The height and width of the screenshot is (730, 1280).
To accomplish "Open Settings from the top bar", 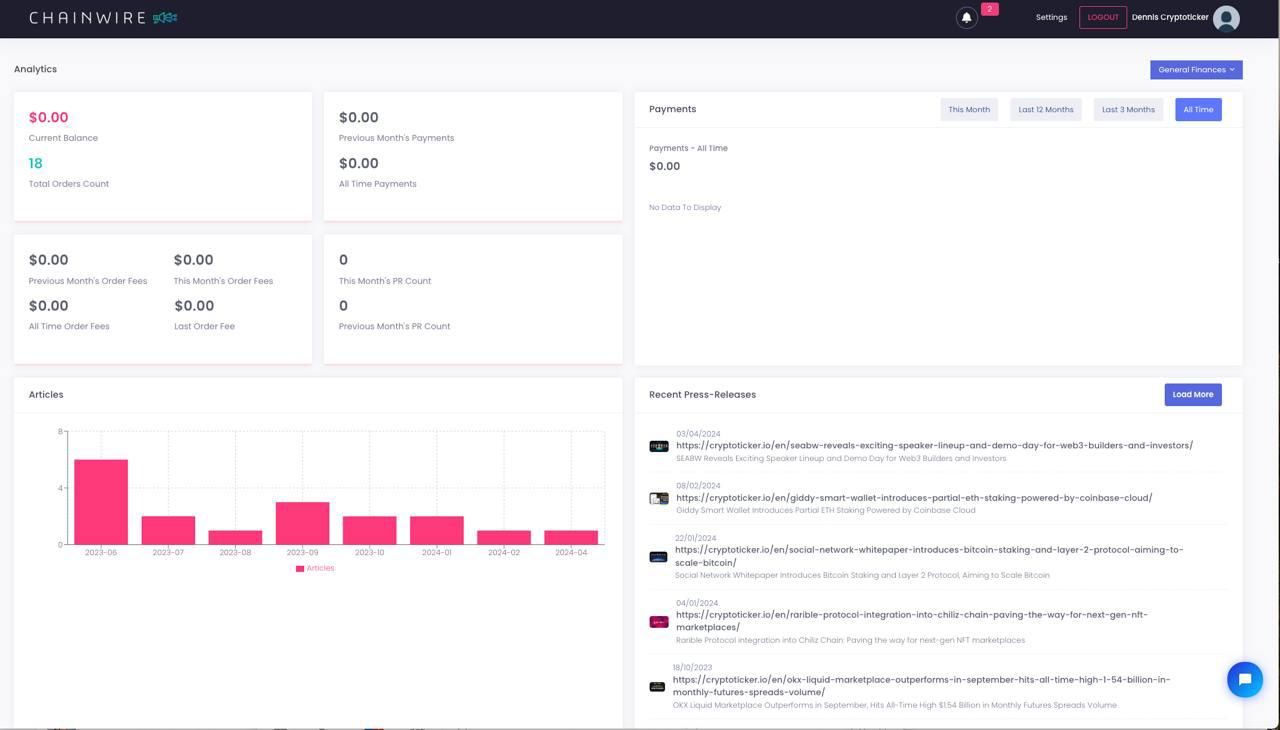I will 1051,18.
